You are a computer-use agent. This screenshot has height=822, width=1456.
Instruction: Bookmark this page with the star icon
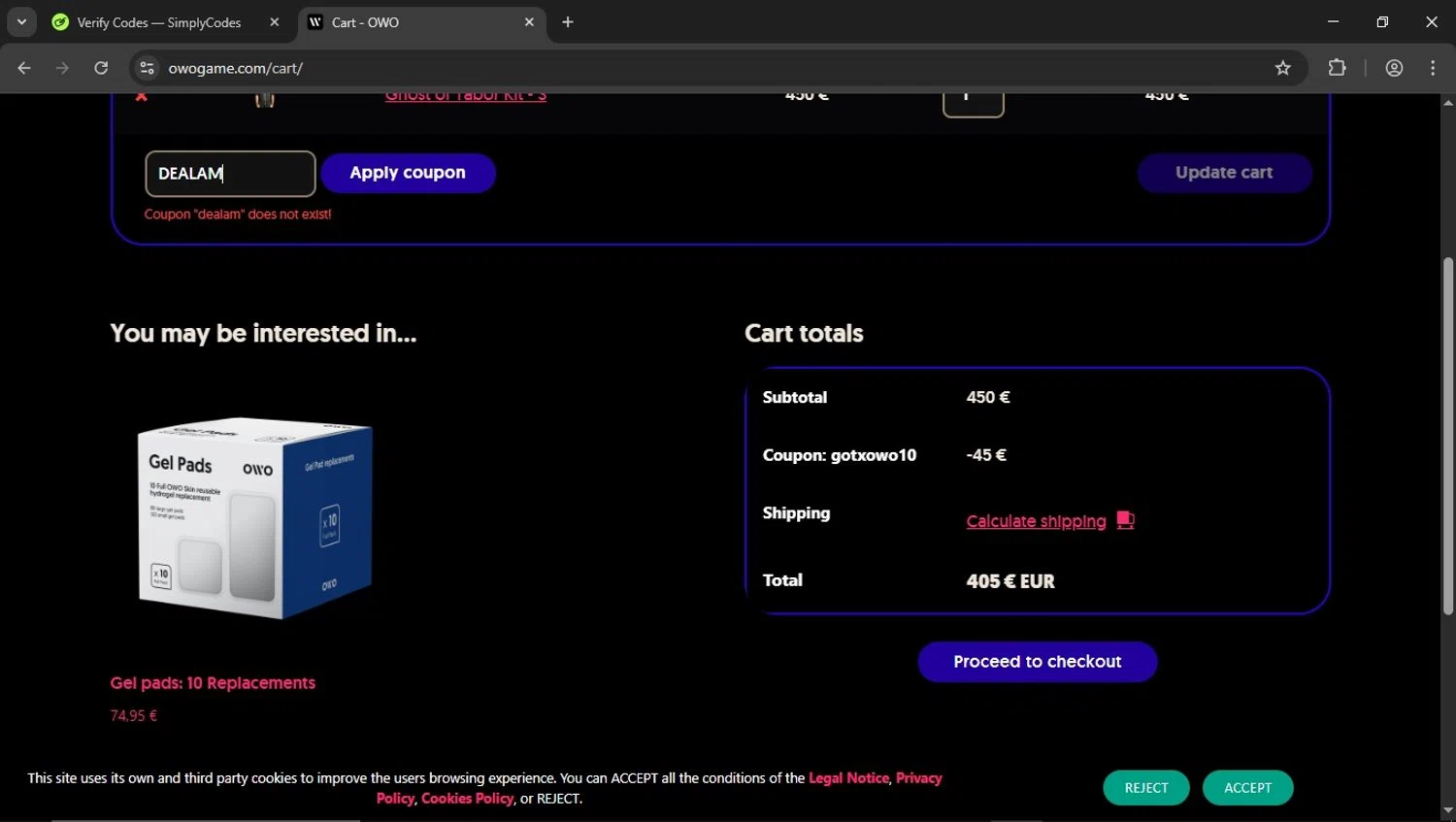(1283, 68)
